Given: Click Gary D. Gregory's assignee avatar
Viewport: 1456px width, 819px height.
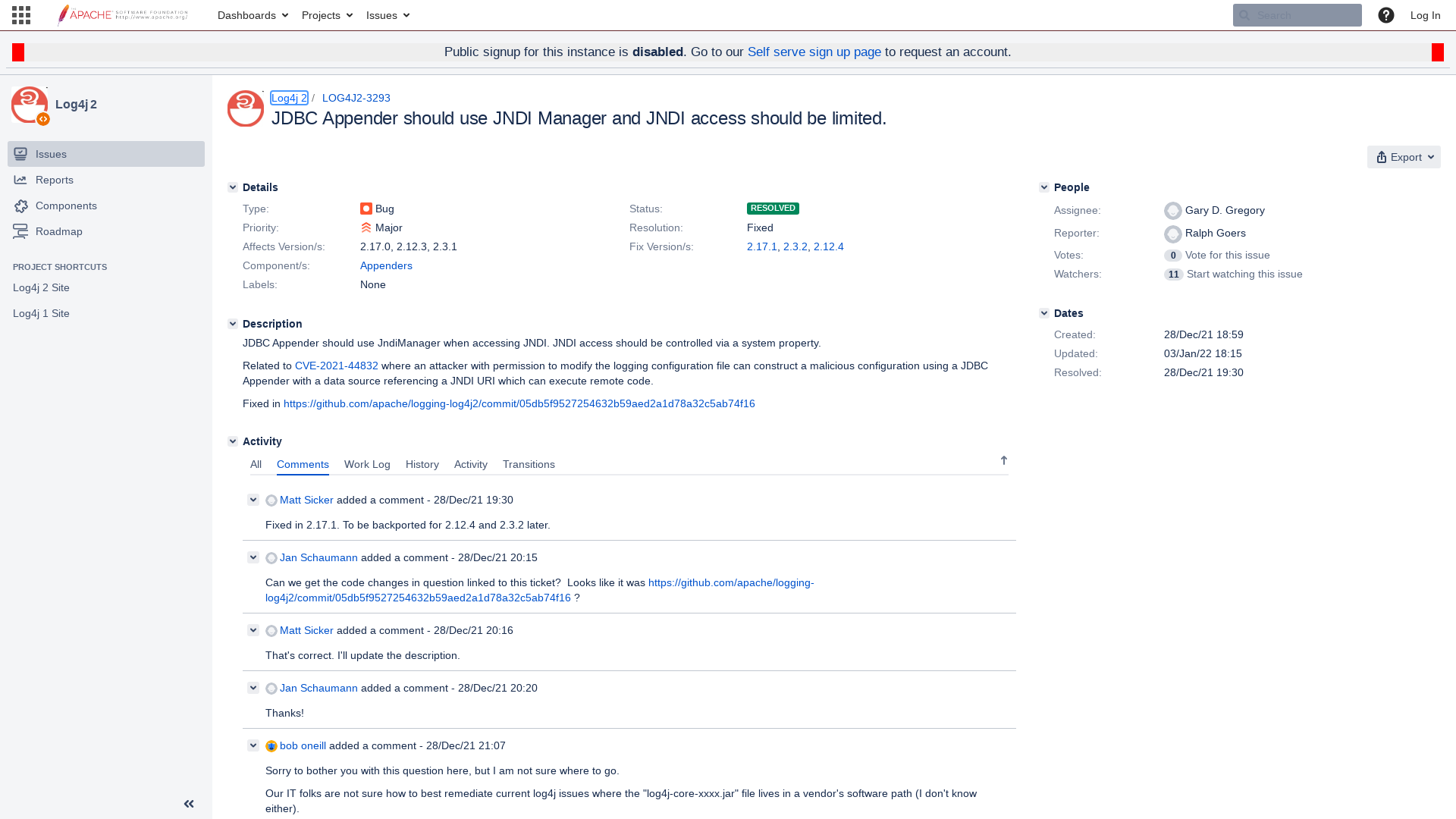Looking at the screenshot, I should coord(1173,211).
